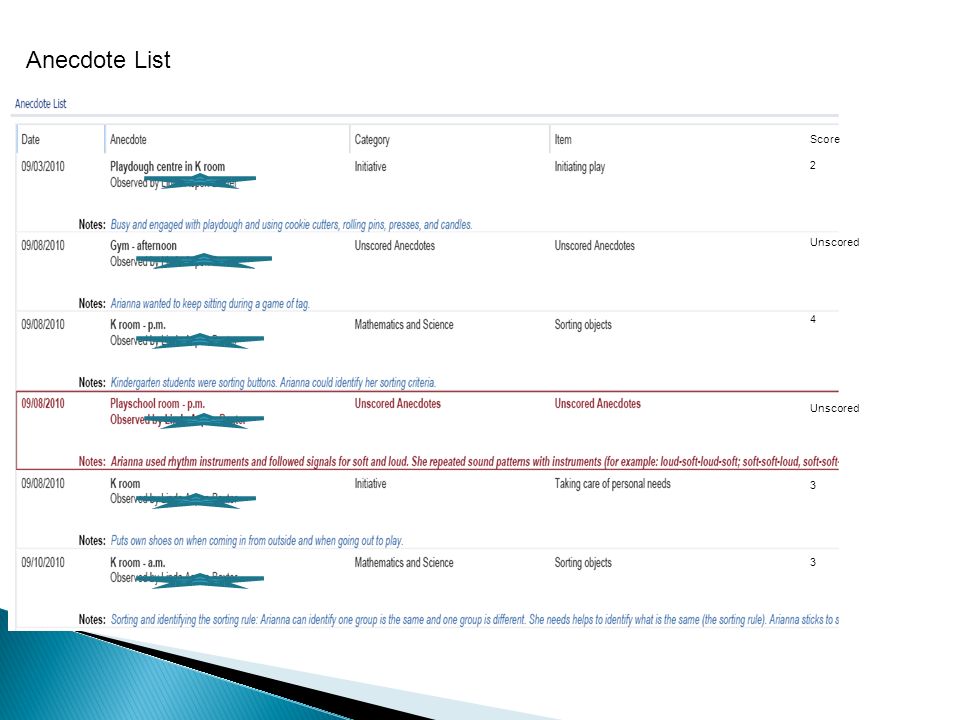The image size is (960, 720).
Task: Select the highlighted Playschool row's red date
Action: click(43, 403)
